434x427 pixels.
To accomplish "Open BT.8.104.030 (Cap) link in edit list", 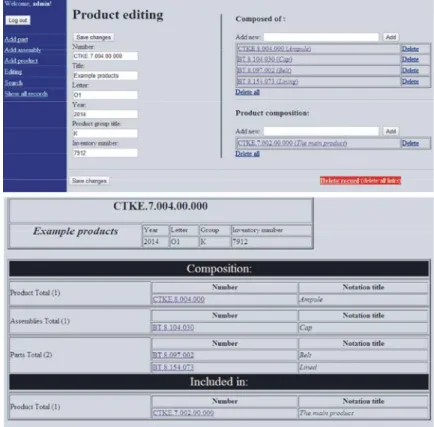I will point(265,60).
